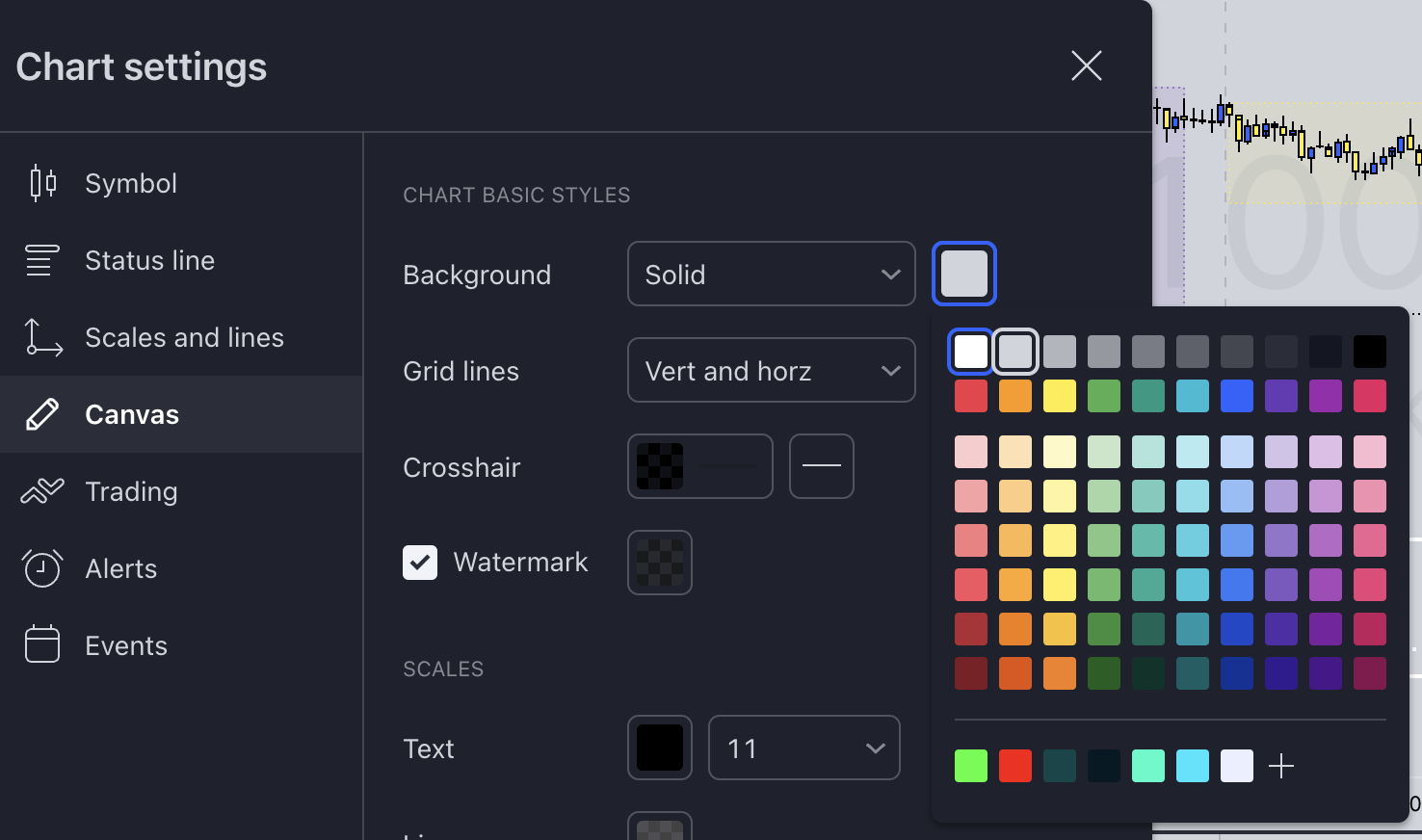Select the black swatch in palette
This screenshot has width=1422, height=840.
pyautogui.click(x=1369, y=352)
